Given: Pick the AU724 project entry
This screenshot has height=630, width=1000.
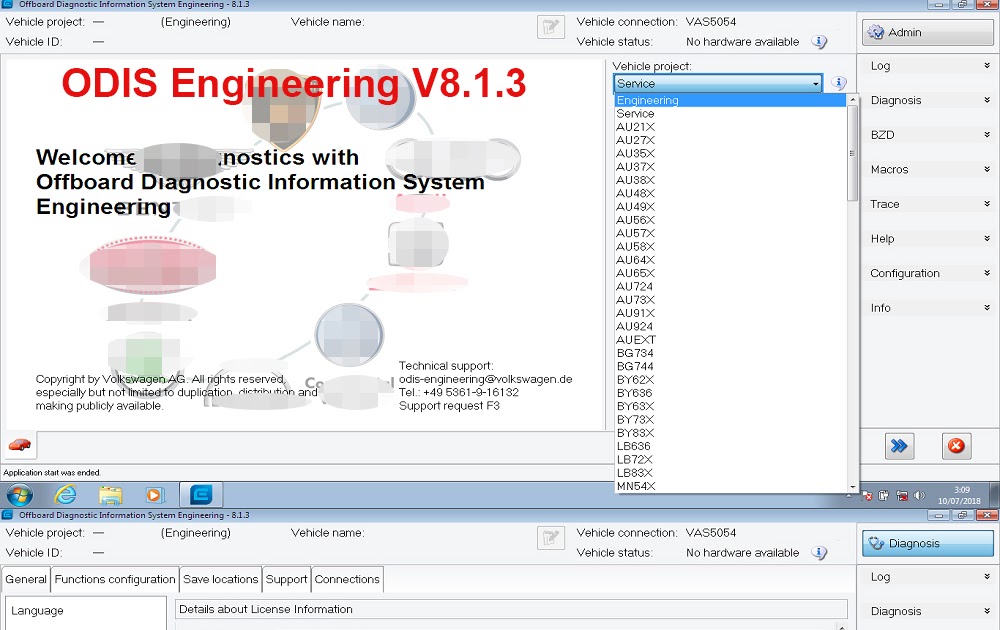Looking at the screenshot, I should pyautogui.click(x=730, y=286).
